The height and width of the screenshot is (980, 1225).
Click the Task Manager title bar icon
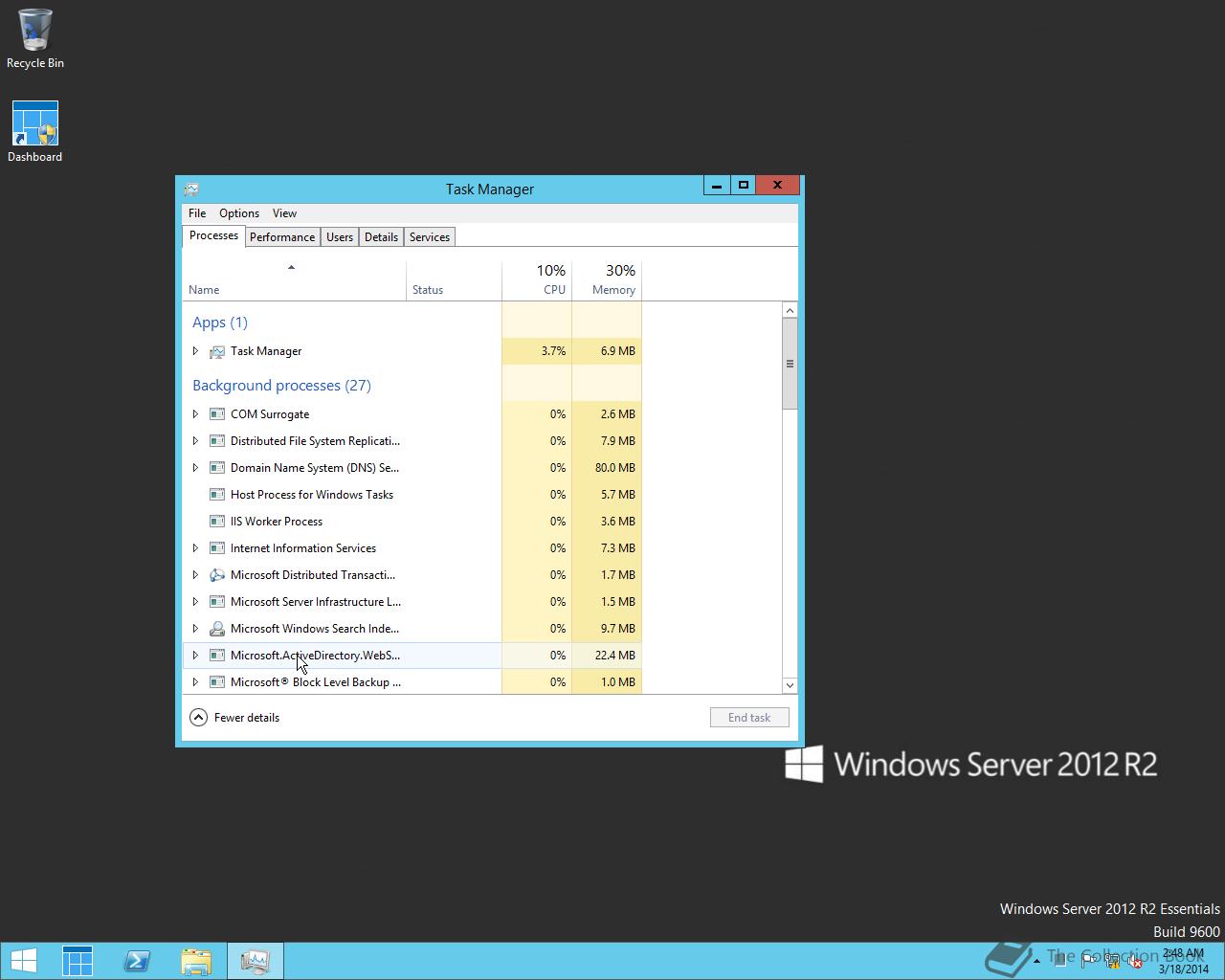click(x=191, y=189)
